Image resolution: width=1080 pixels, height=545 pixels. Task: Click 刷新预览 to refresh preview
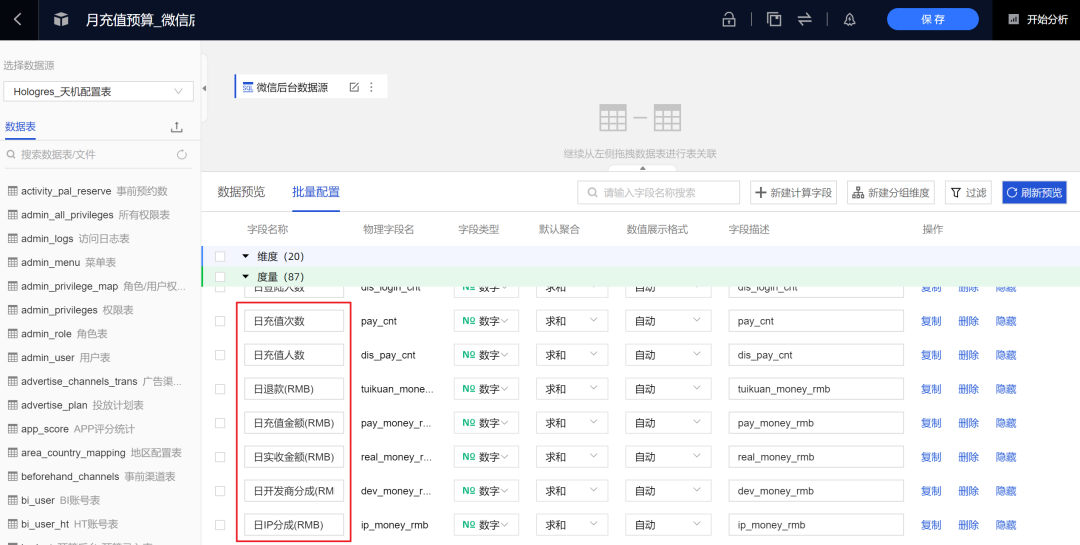(1035, 193)
